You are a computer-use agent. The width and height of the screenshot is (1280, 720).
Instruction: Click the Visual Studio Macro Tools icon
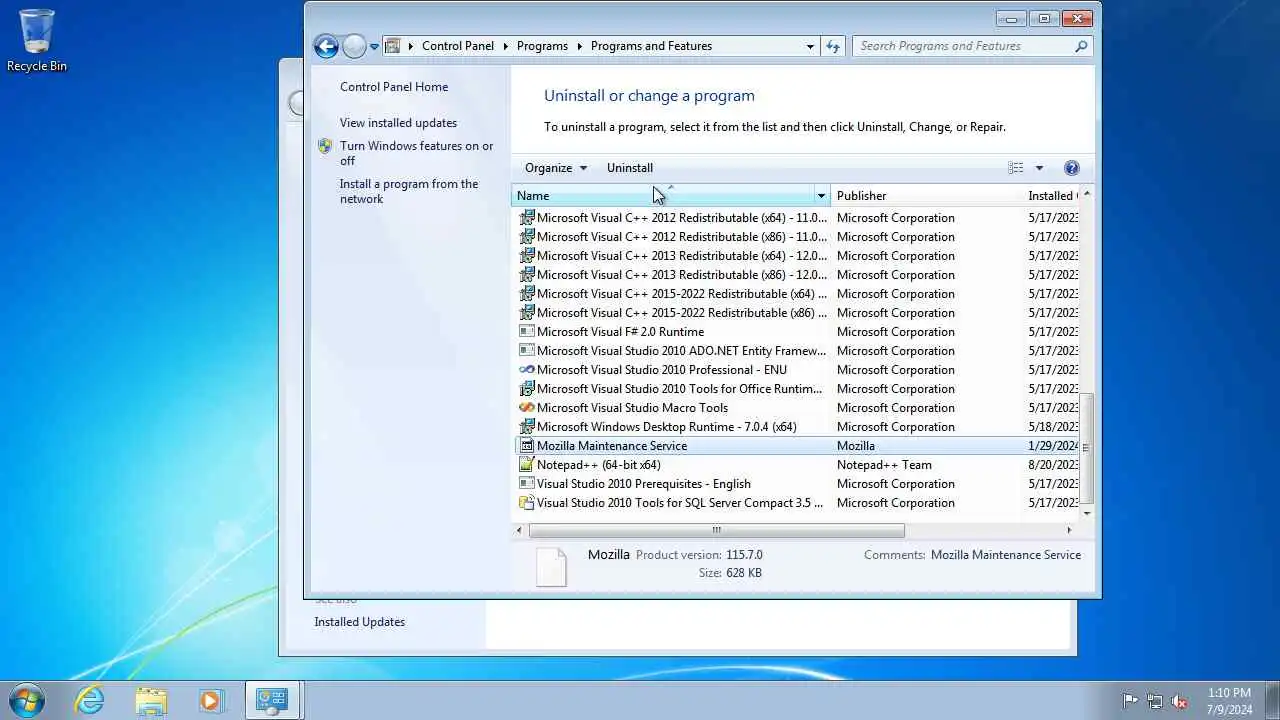(x=527, y=408)
